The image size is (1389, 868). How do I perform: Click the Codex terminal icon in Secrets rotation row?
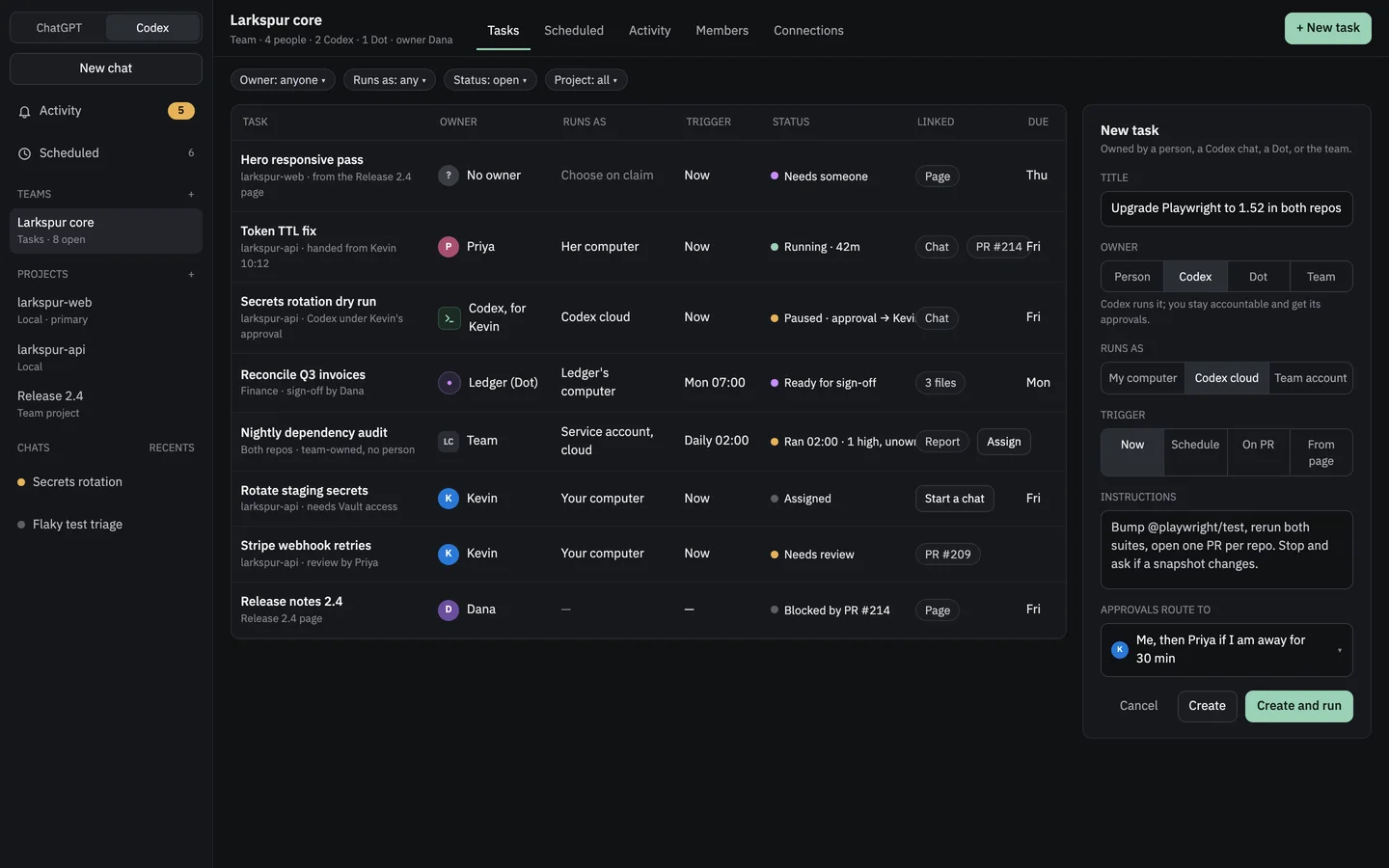pyautogui.click(x=449, y=318)
